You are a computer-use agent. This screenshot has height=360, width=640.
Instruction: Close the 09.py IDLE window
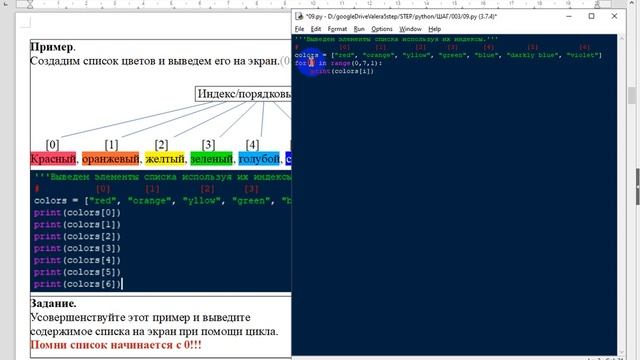614,16
